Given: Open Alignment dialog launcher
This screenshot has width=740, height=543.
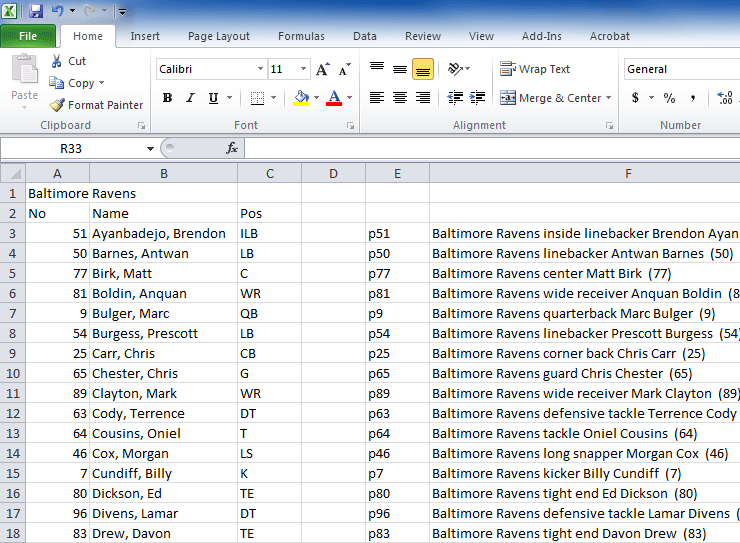Looking at the screenshot, I should [609, 125].
